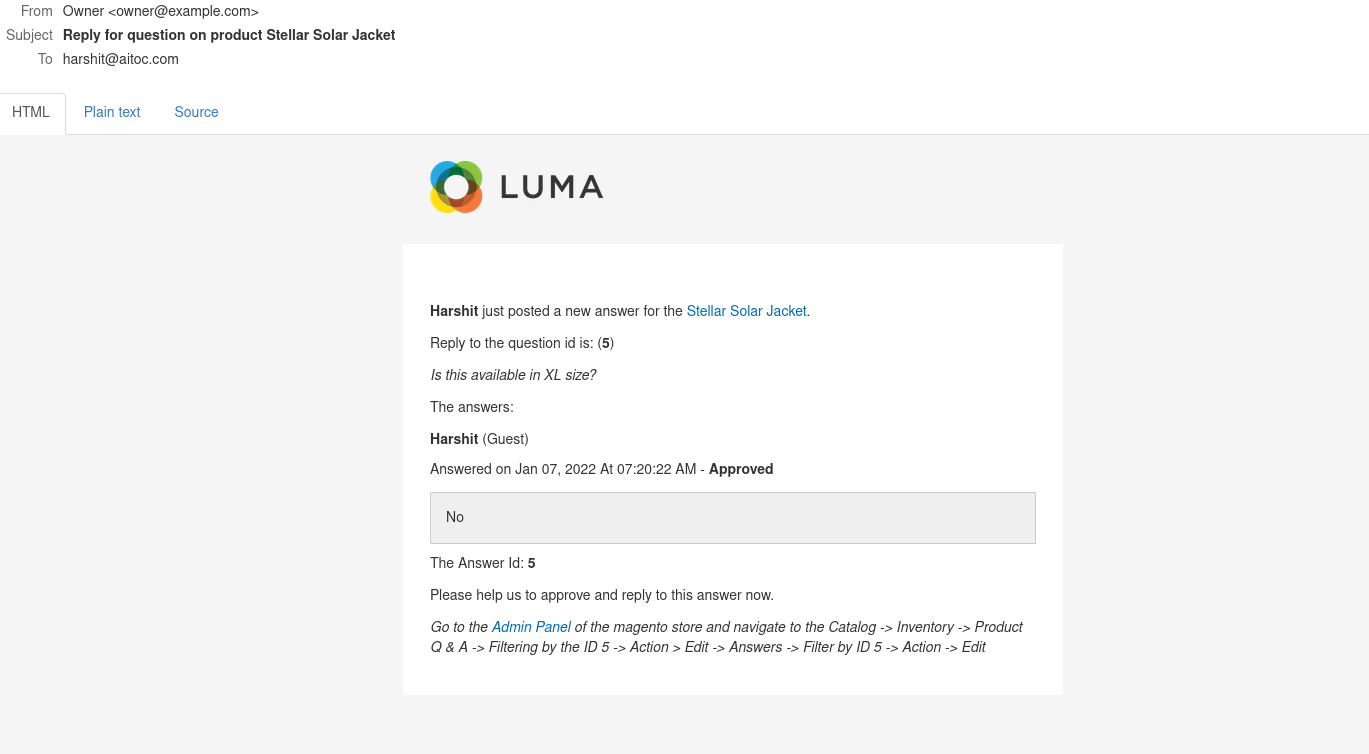This screenshot has height=754, width=1369.
Task: Click the From header label
Action: (x=37, y=11)
